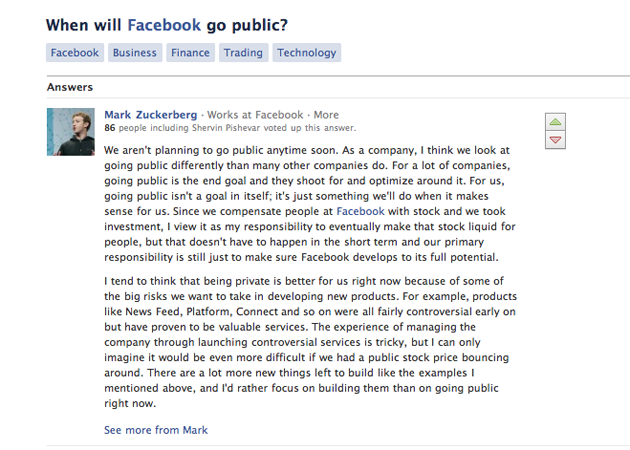Open the Trading topic tag
The height and width of the screenshot is (450, 630).
point(243,53)
